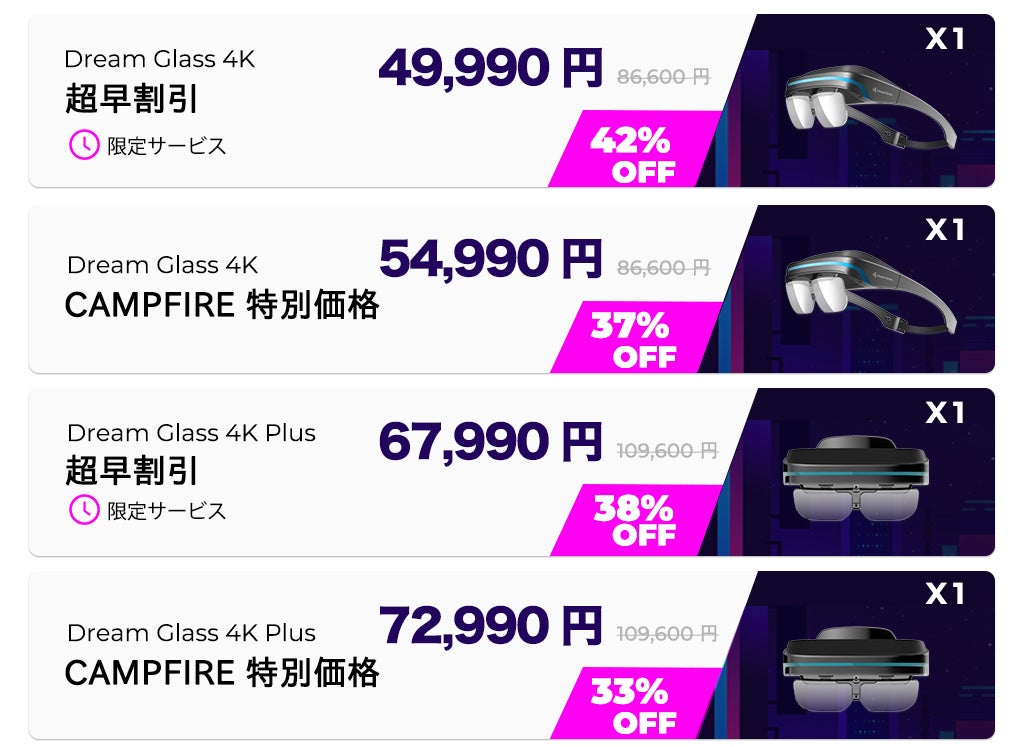The width and height of the screenshot is (1024, 747).
Task: Click the crossed-out 86,600 円 price in first card
Action: pyautogui.click(x=664, y=76)
